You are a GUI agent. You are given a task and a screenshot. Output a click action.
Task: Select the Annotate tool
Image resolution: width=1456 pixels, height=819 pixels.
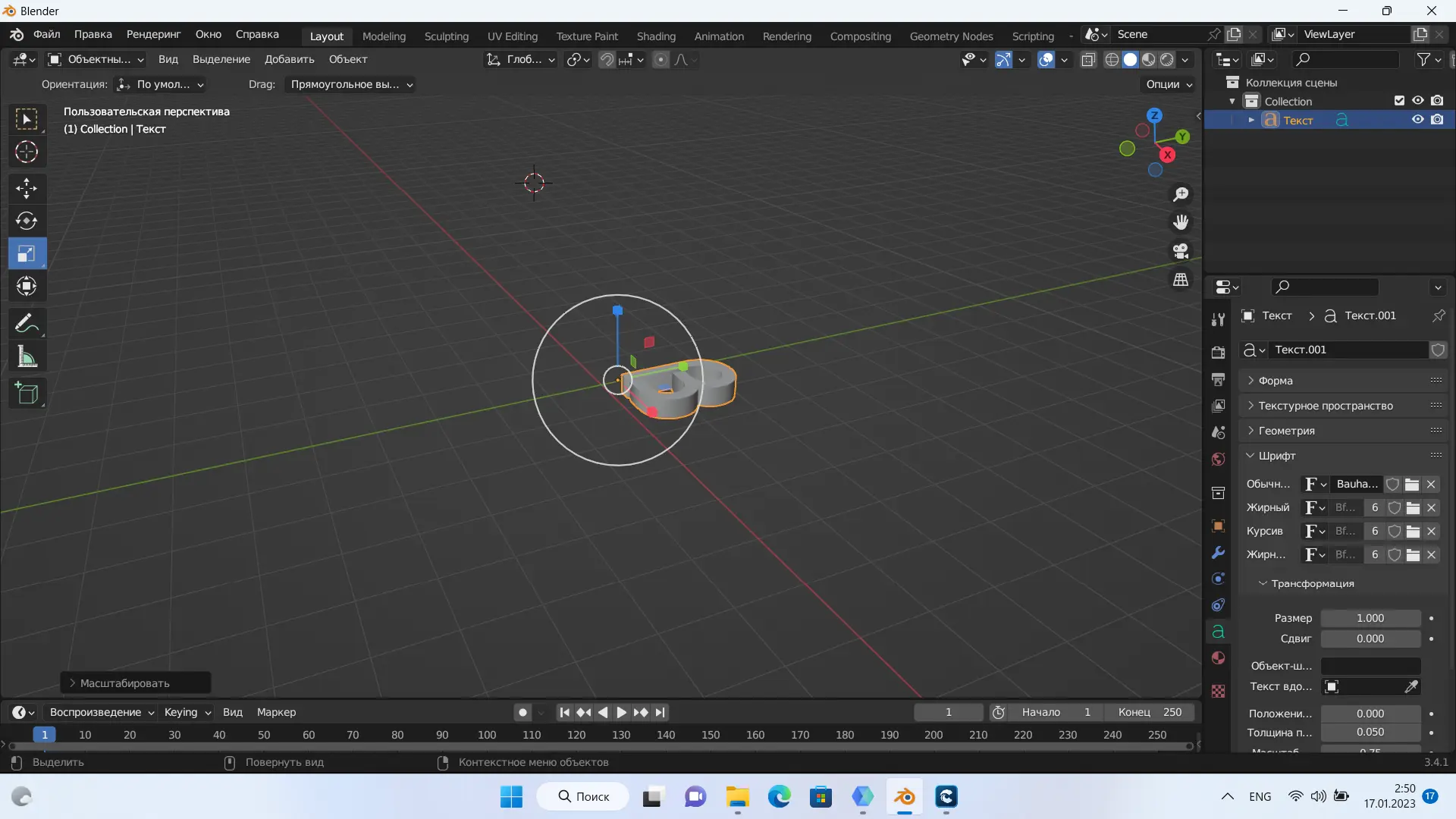27,323
